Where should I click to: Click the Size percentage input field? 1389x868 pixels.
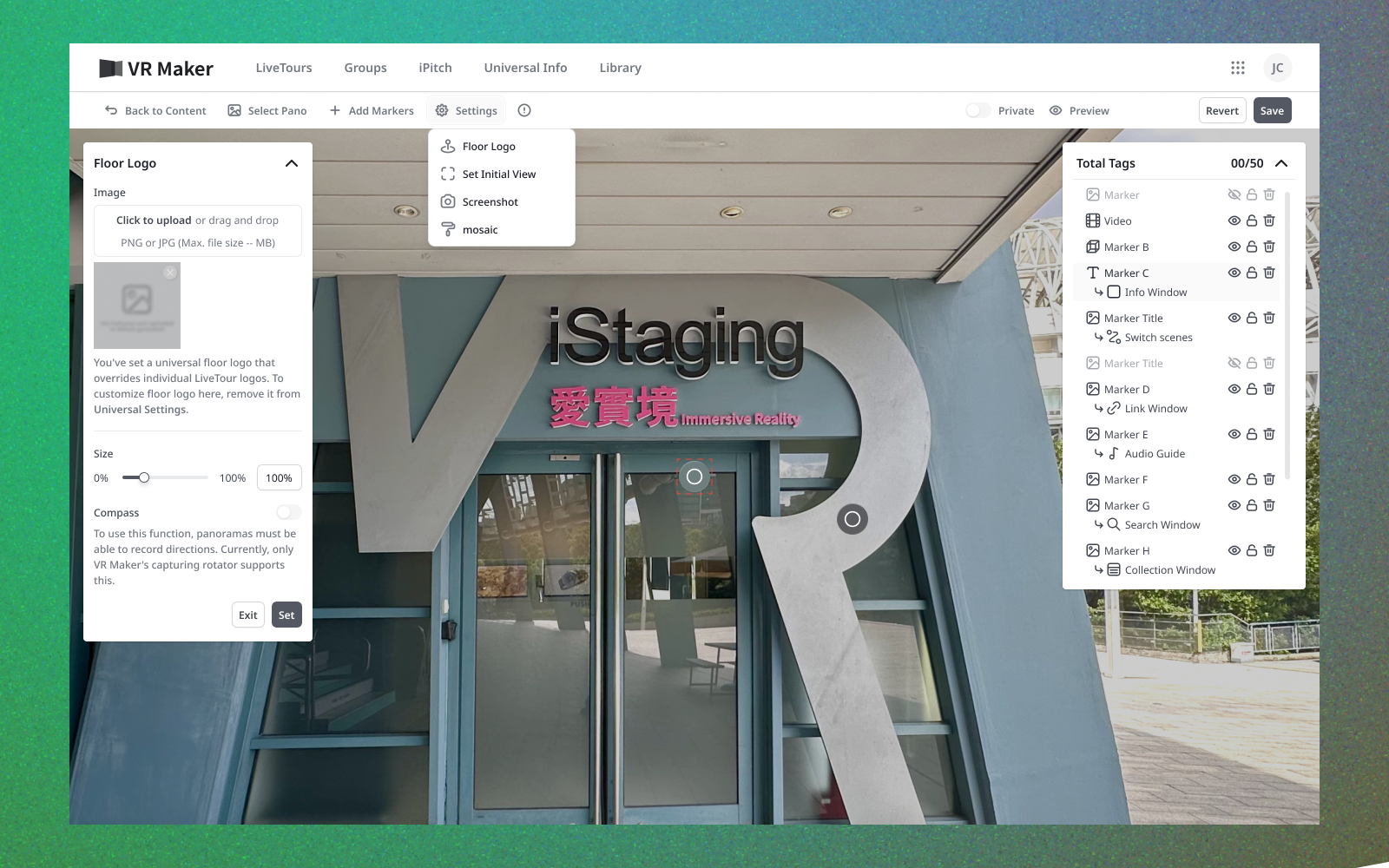pos(279,477)
